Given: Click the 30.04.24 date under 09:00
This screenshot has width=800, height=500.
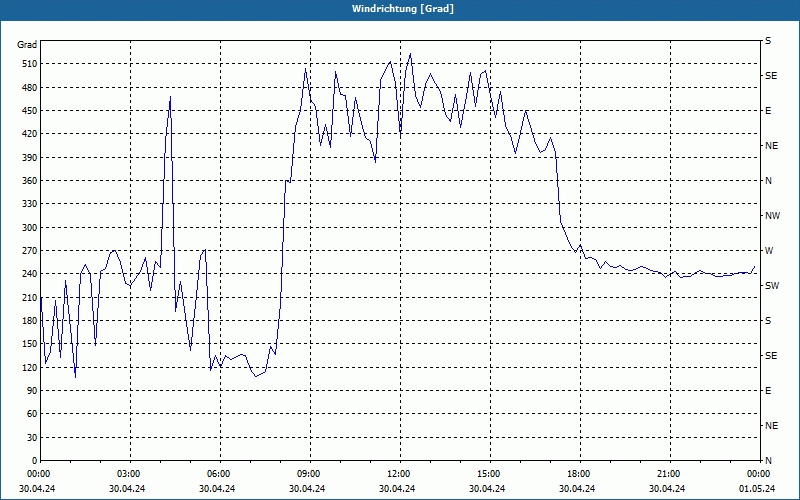Looking at the screenshot, I should tap(307, 489).
